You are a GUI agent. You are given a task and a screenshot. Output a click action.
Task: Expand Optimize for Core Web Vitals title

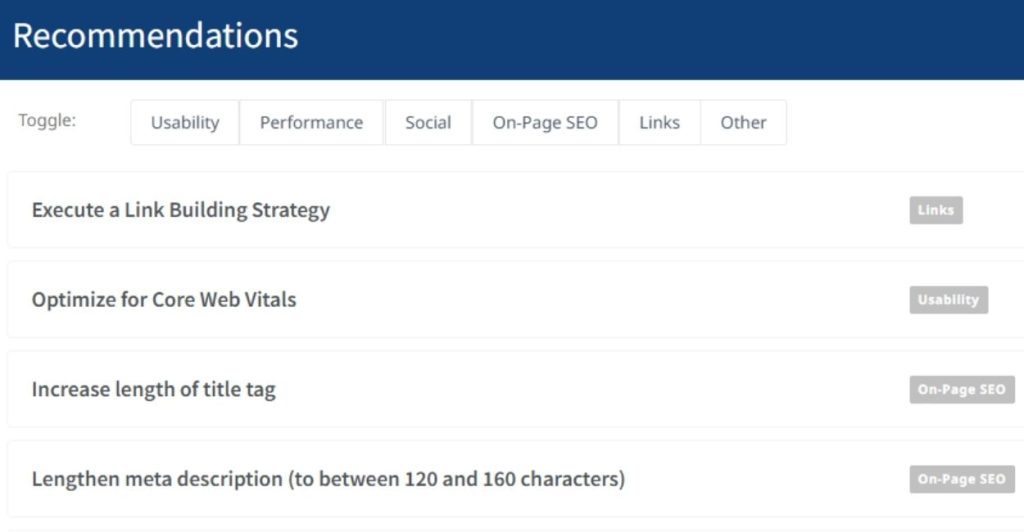(x=164, y=300)
